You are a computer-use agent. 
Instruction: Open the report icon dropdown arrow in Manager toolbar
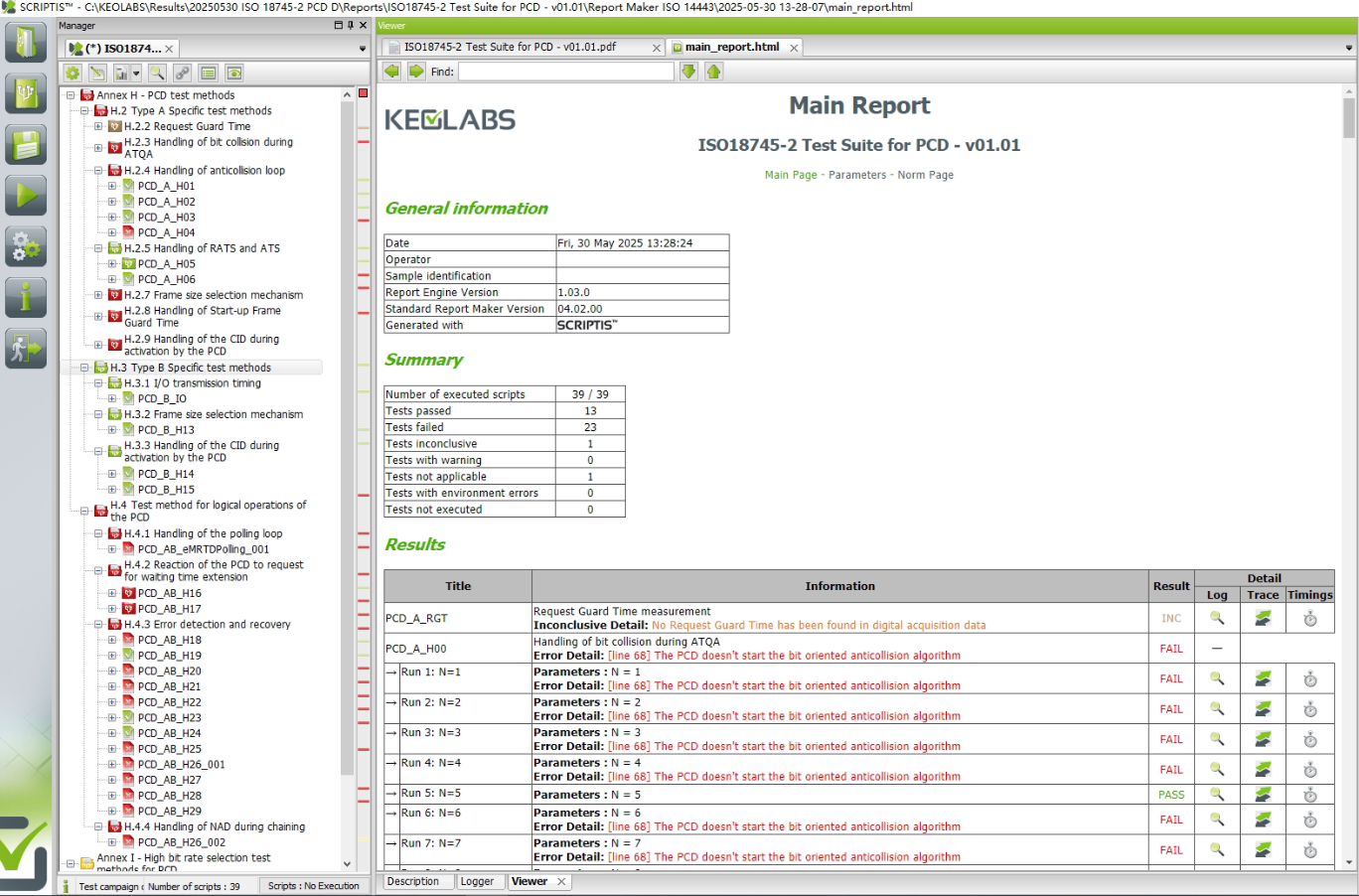136,73
